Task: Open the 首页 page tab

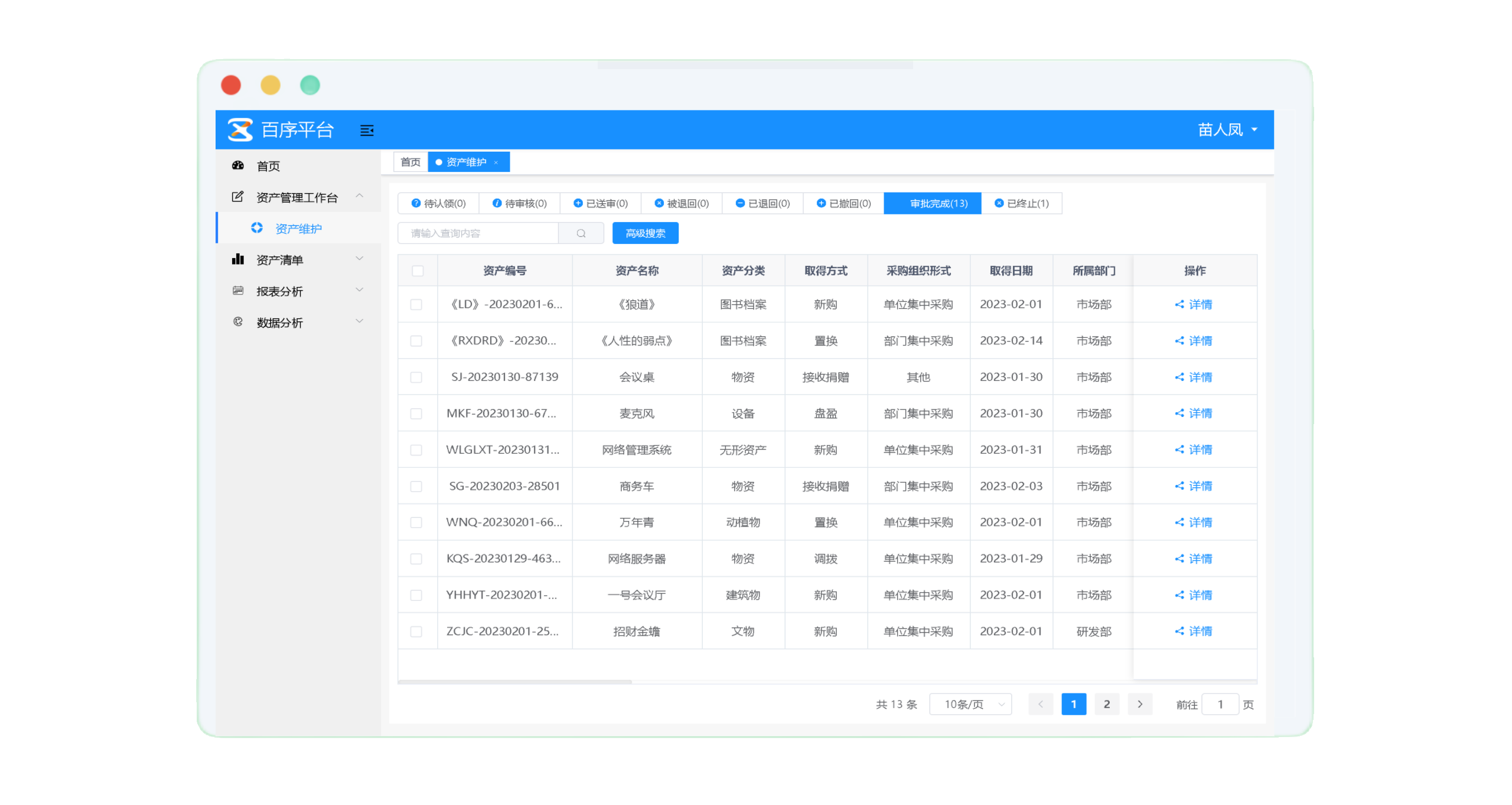Action: (410, 162)
